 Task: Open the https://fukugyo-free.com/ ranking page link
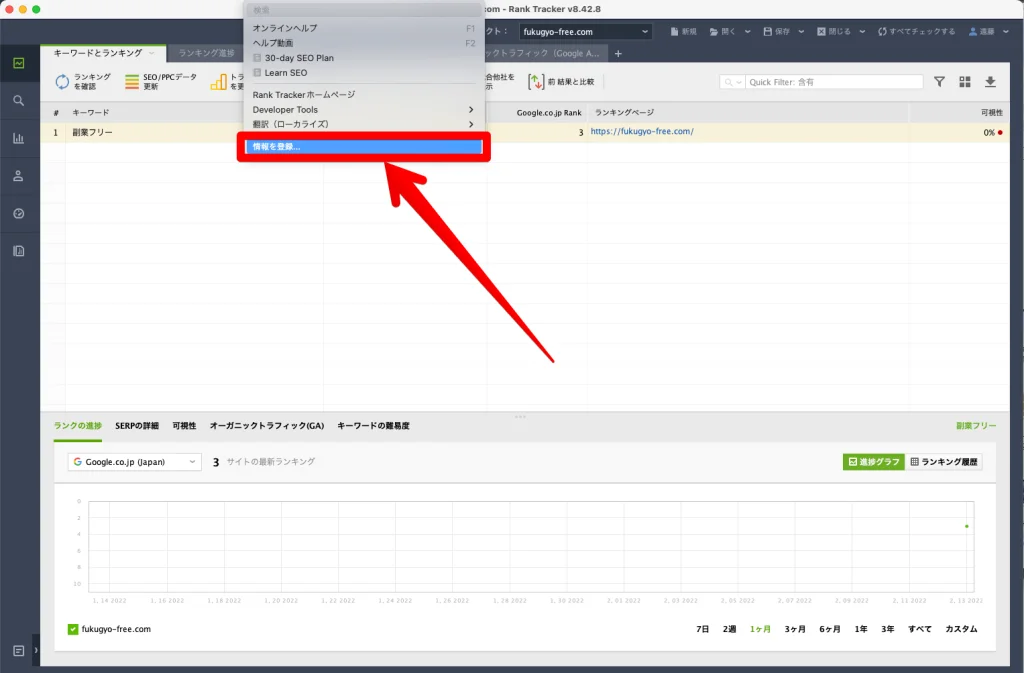click(x=642, y=131)
